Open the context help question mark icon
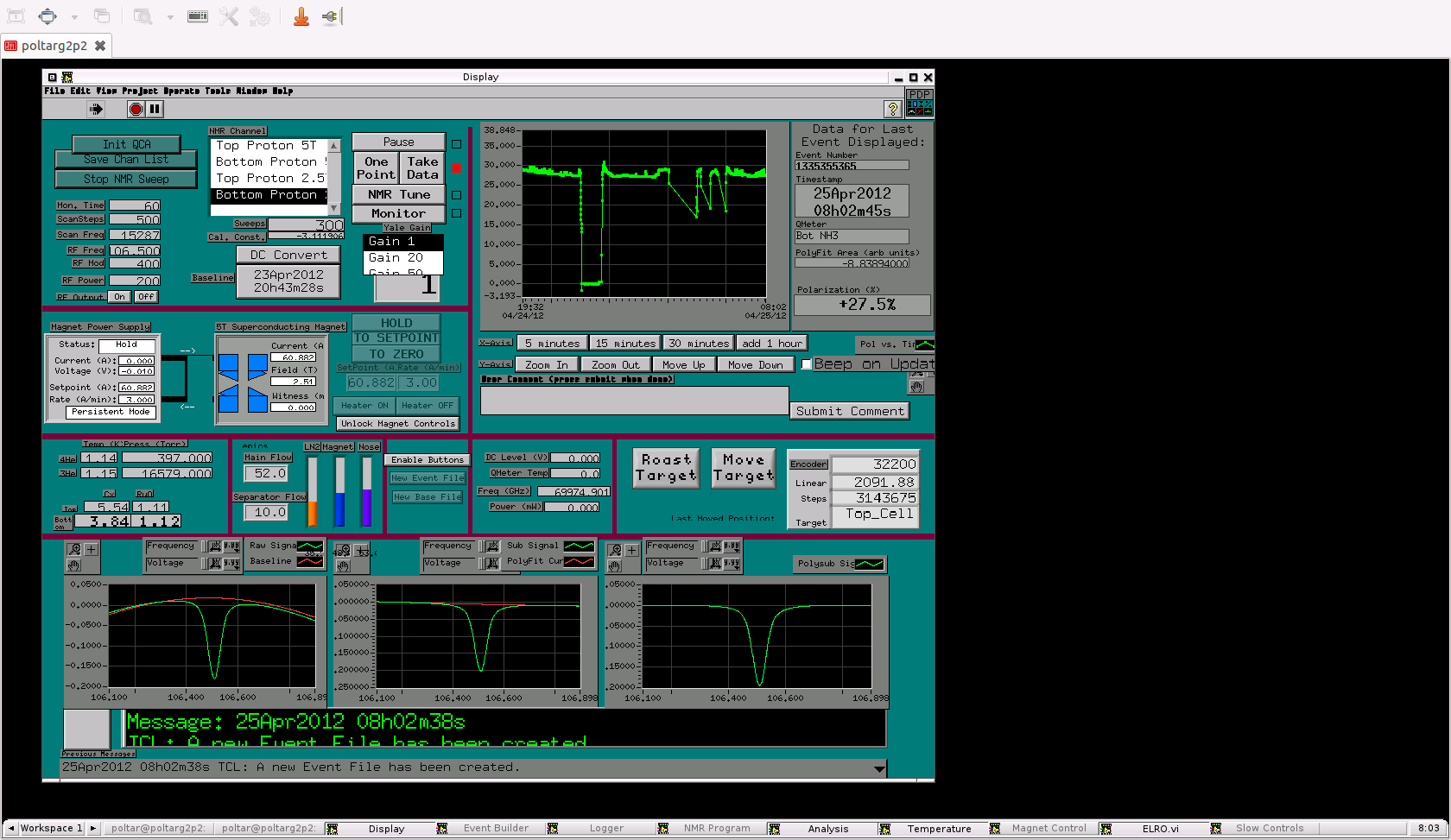Image resolution: width=1451 pixels, height=840 pixels. click(x=892, y=109)
